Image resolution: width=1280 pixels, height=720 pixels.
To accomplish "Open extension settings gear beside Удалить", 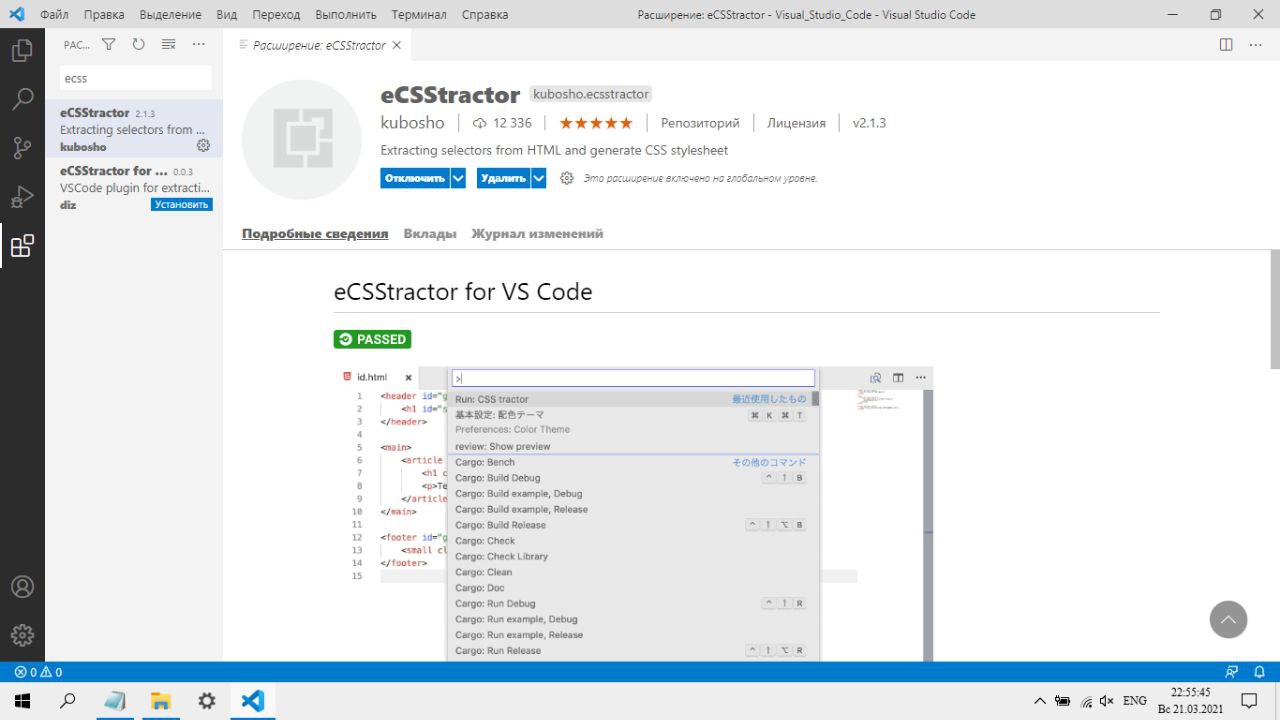I will pyautogui.click(x=566, y=178).
